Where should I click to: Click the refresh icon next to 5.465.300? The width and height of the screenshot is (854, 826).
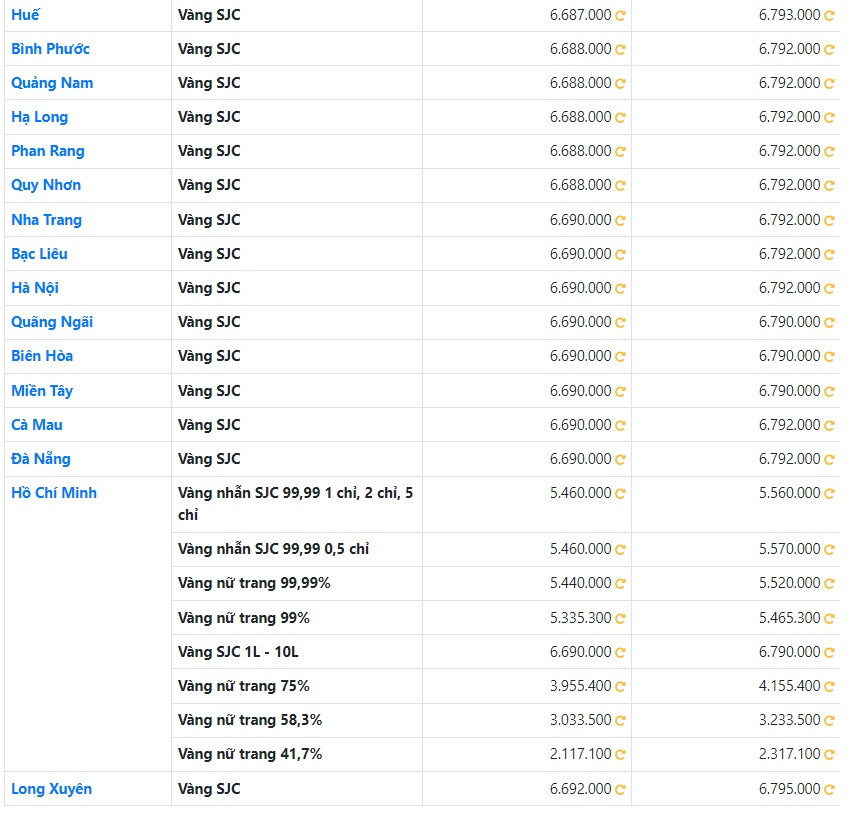click(x=829, y=619)
